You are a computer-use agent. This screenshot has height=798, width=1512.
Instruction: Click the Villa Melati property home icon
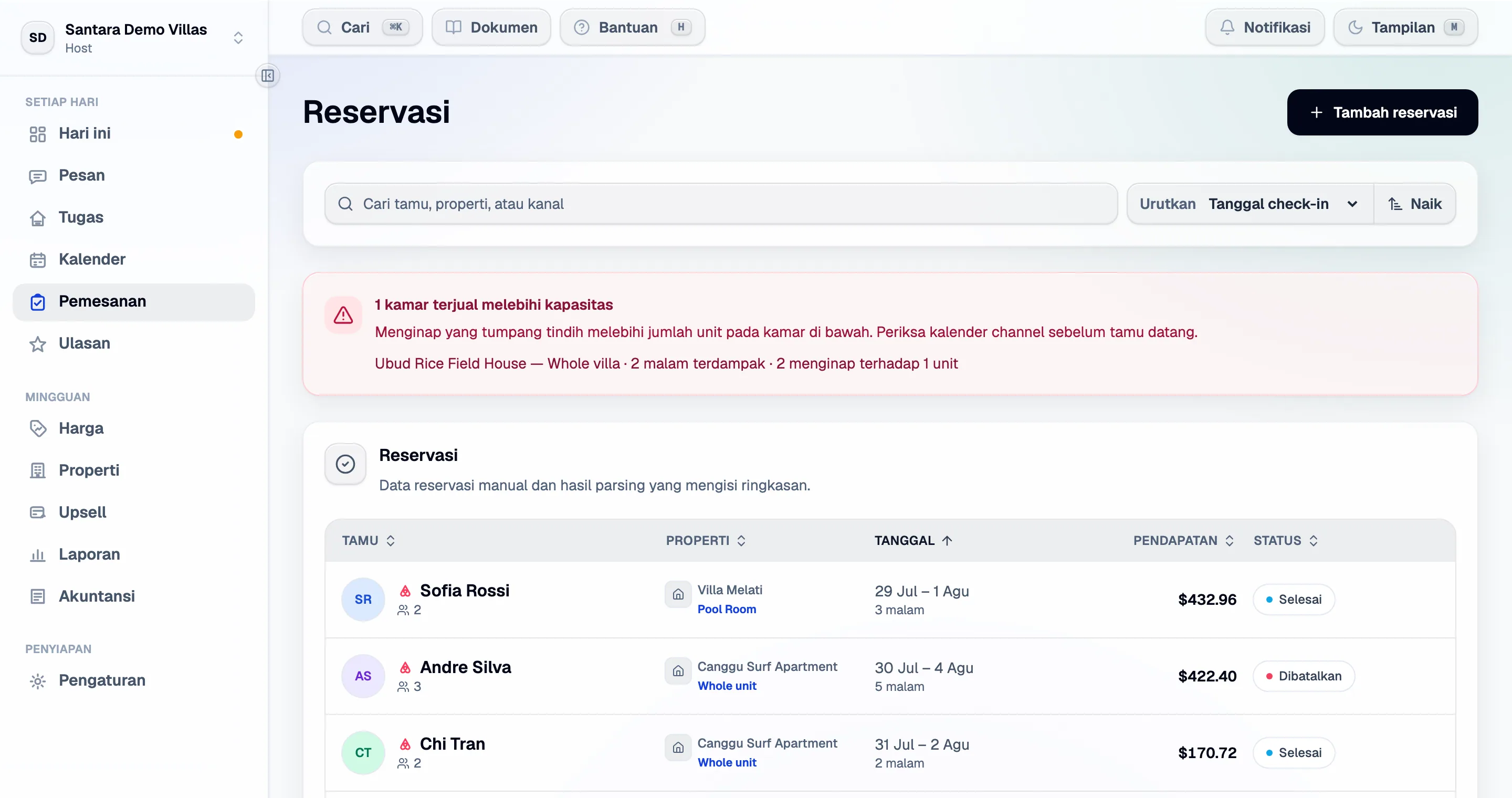[x=678, y=594]
